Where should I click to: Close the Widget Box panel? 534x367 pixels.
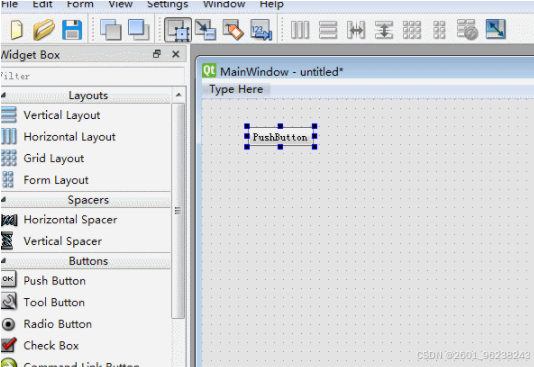tap(176, 54)
